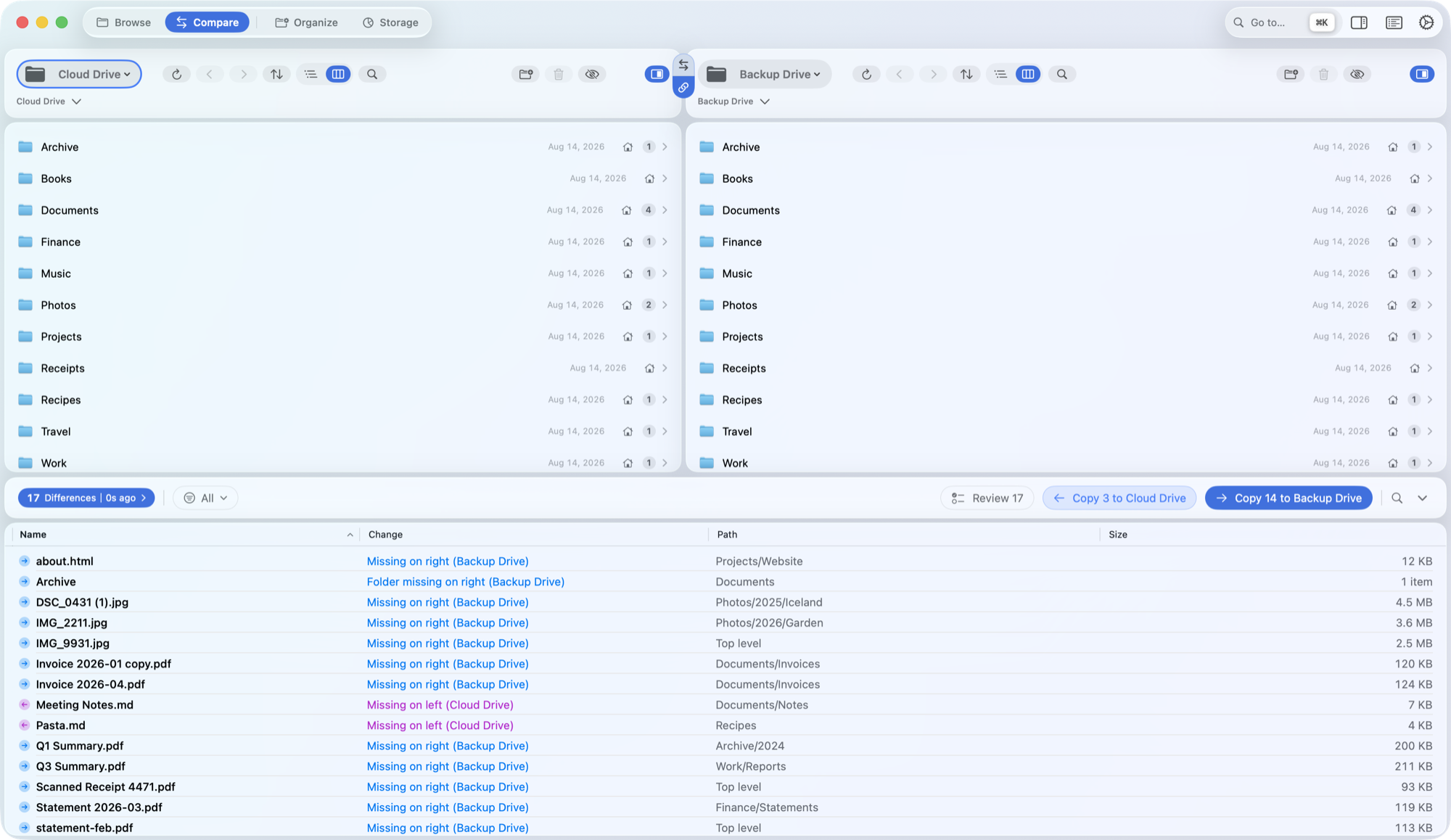Go back in Backup Drive pane
This screenshot has height=840, width=1451.
[x=900, y=74]
